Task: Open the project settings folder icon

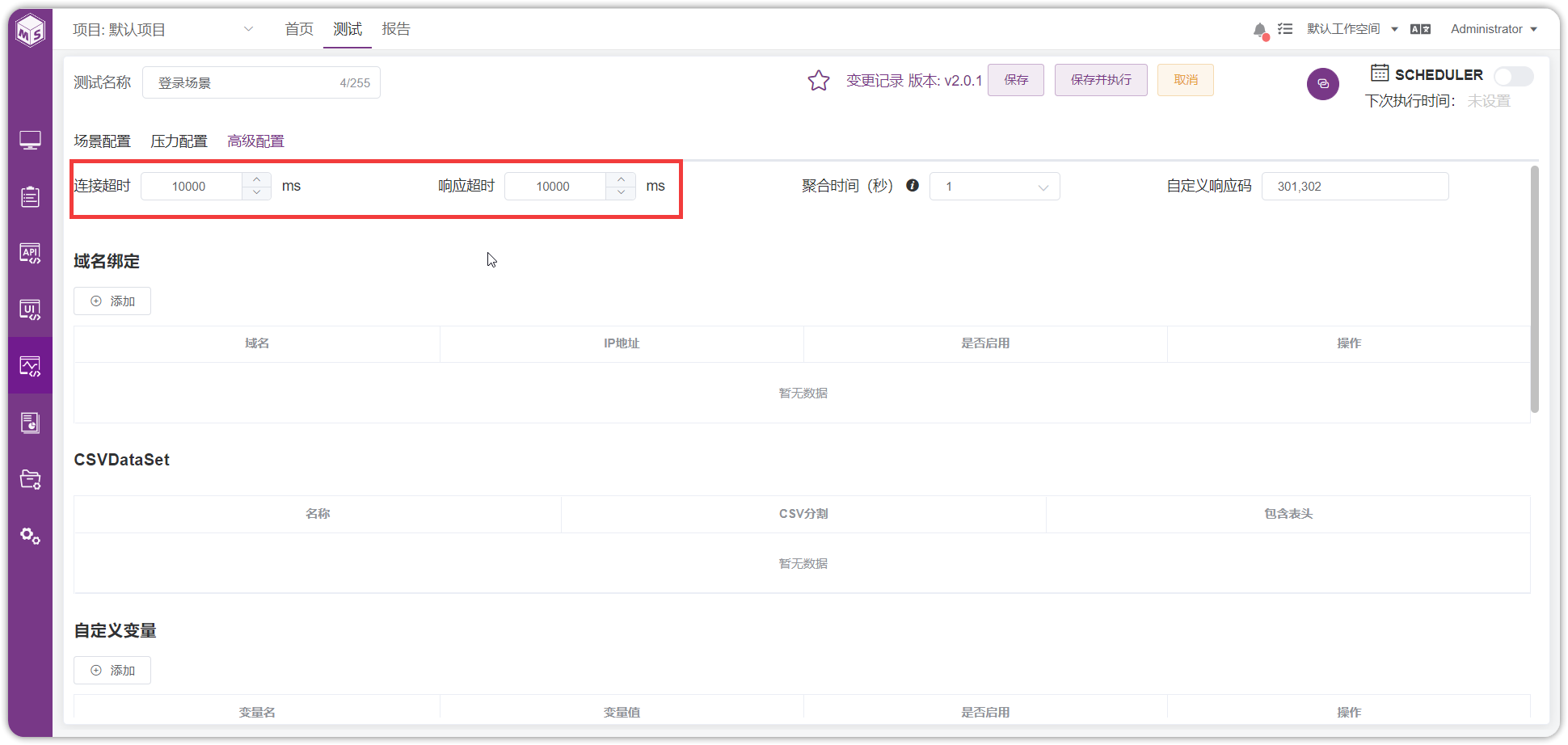Action: point(30,479)
